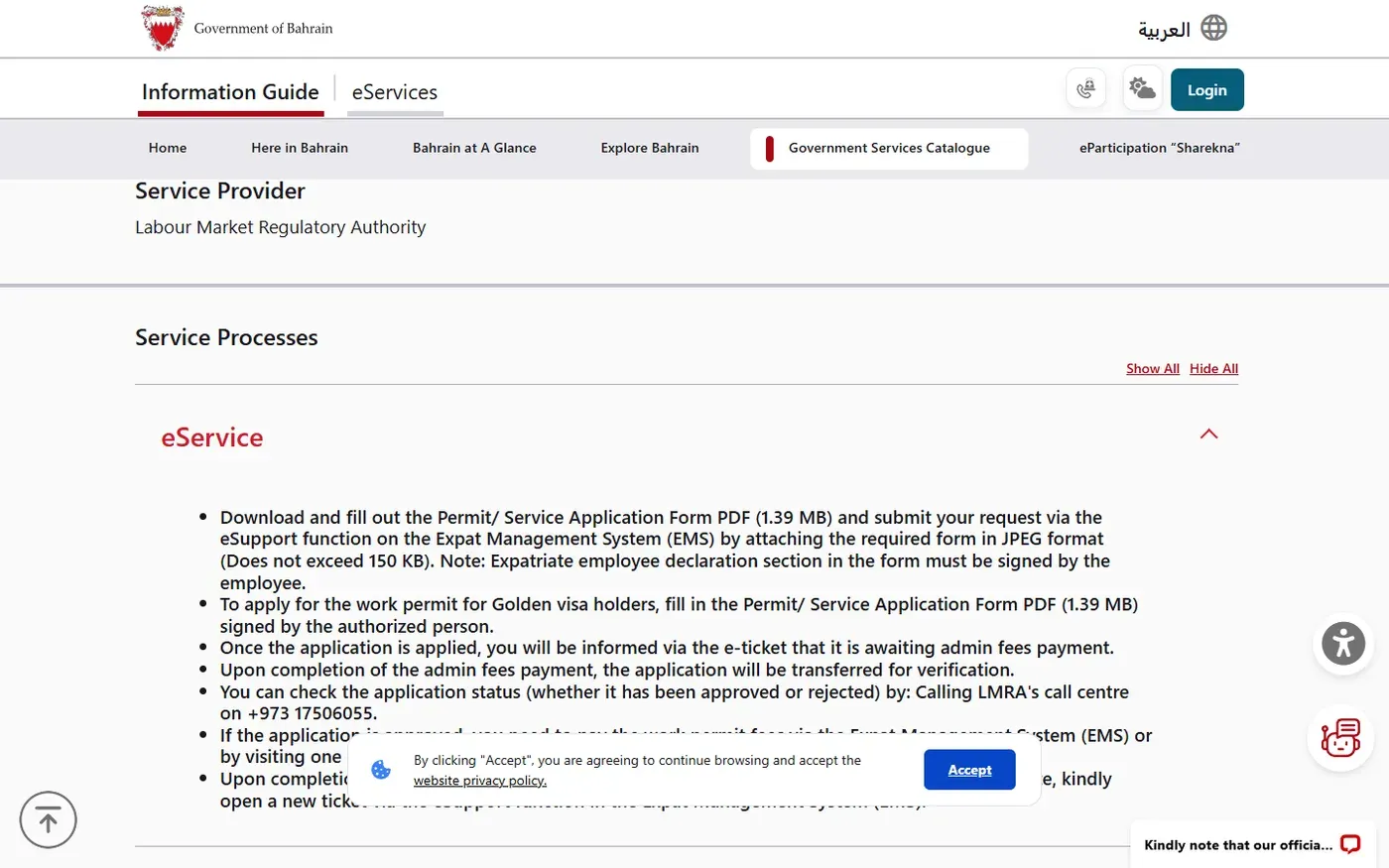The width and height of the screenshot is (1389, 868).
Task: Open the live chat speech bubble icon
Action: (1350, 844)
